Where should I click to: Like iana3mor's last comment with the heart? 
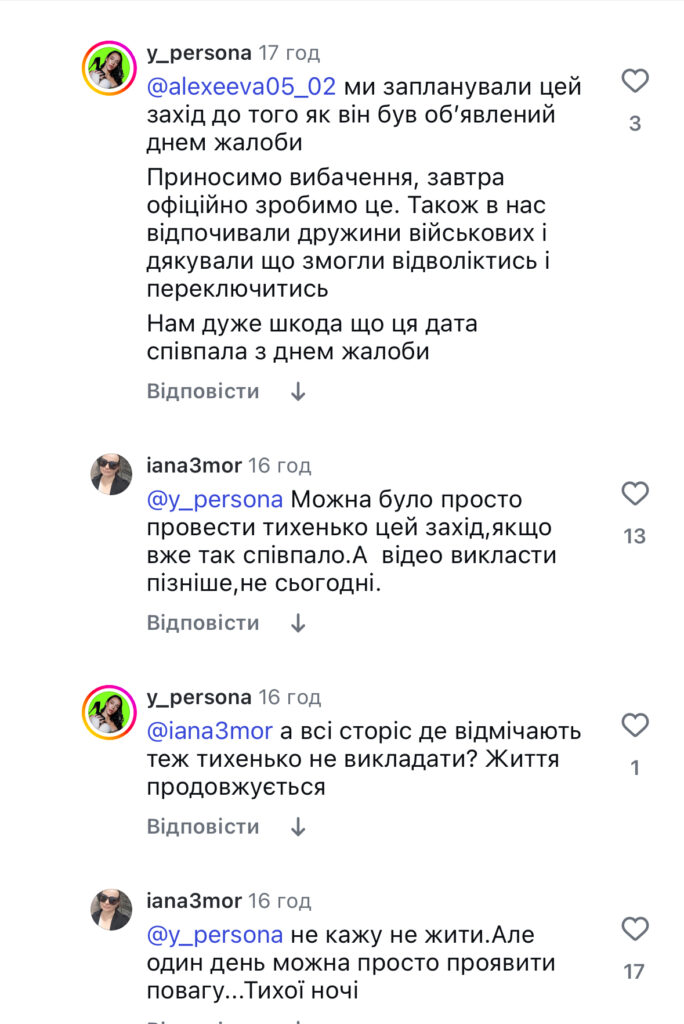[x=633, y=931]
